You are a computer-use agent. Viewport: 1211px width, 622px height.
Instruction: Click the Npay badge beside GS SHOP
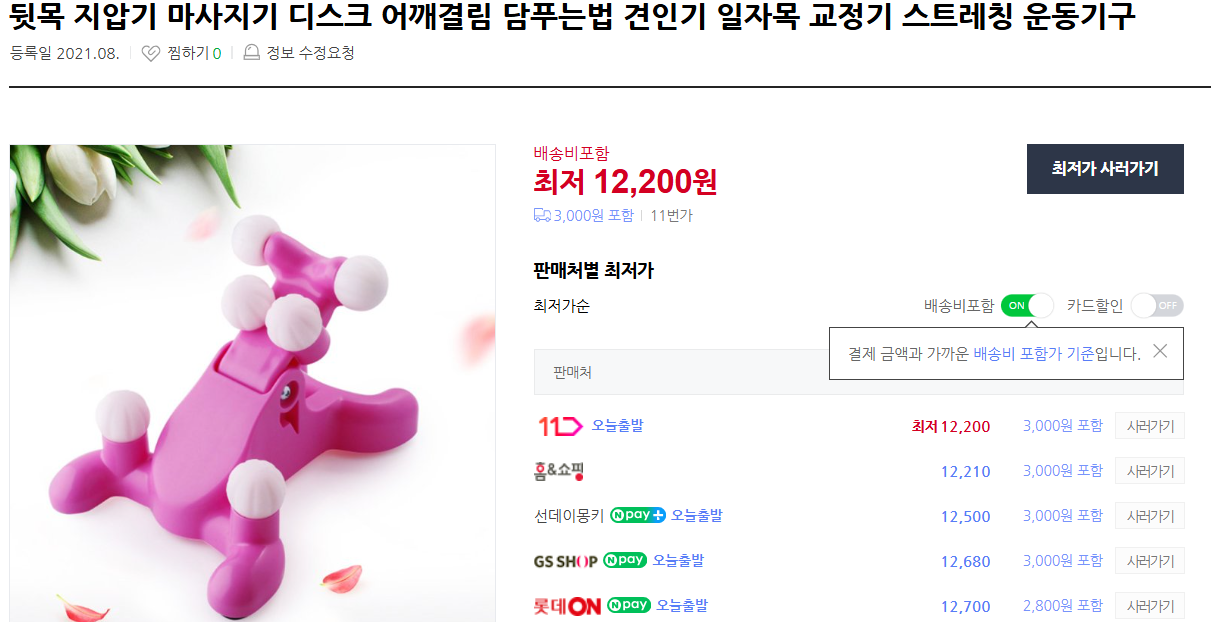pyautogui.click(x=624, y=560)
